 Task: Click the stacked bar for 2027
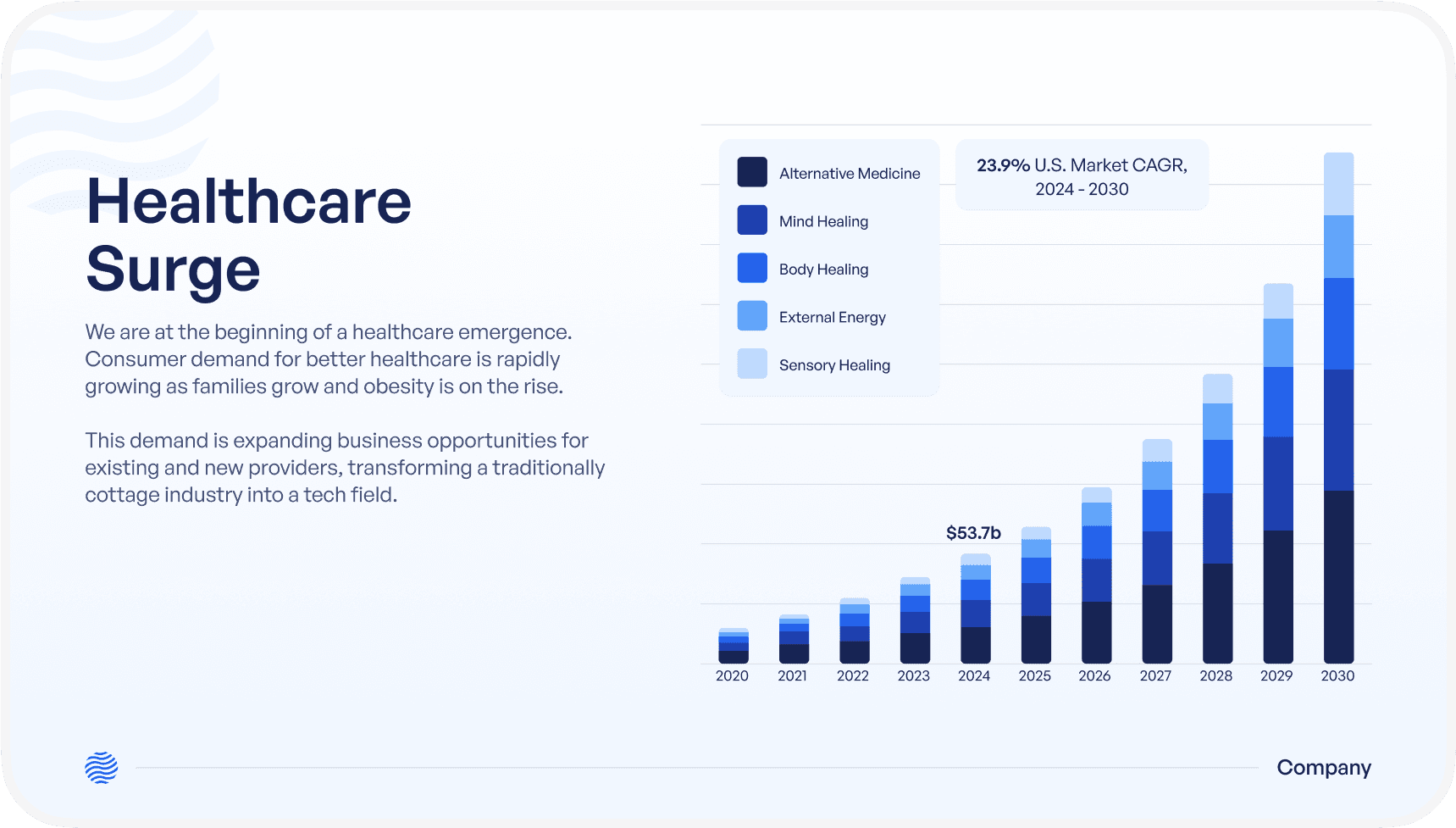pos(1157,551)
